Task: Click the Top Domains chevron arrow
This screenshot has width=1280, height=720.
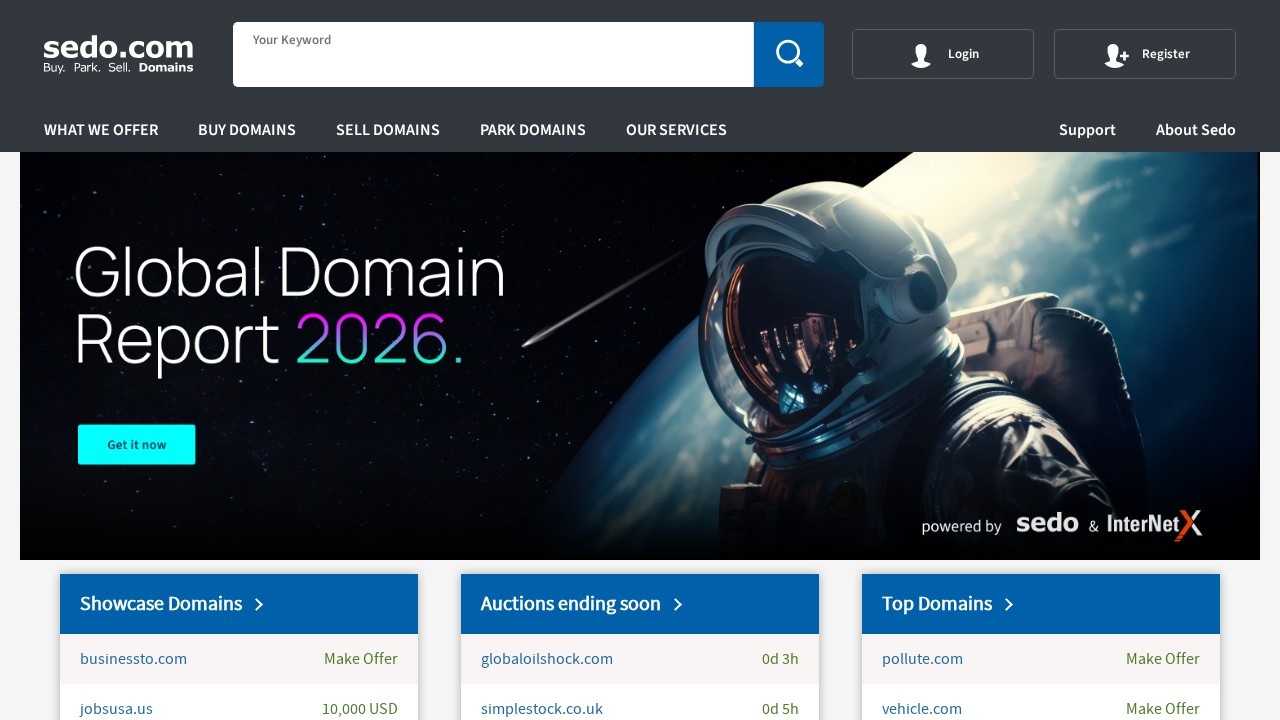Action: 1009,604
